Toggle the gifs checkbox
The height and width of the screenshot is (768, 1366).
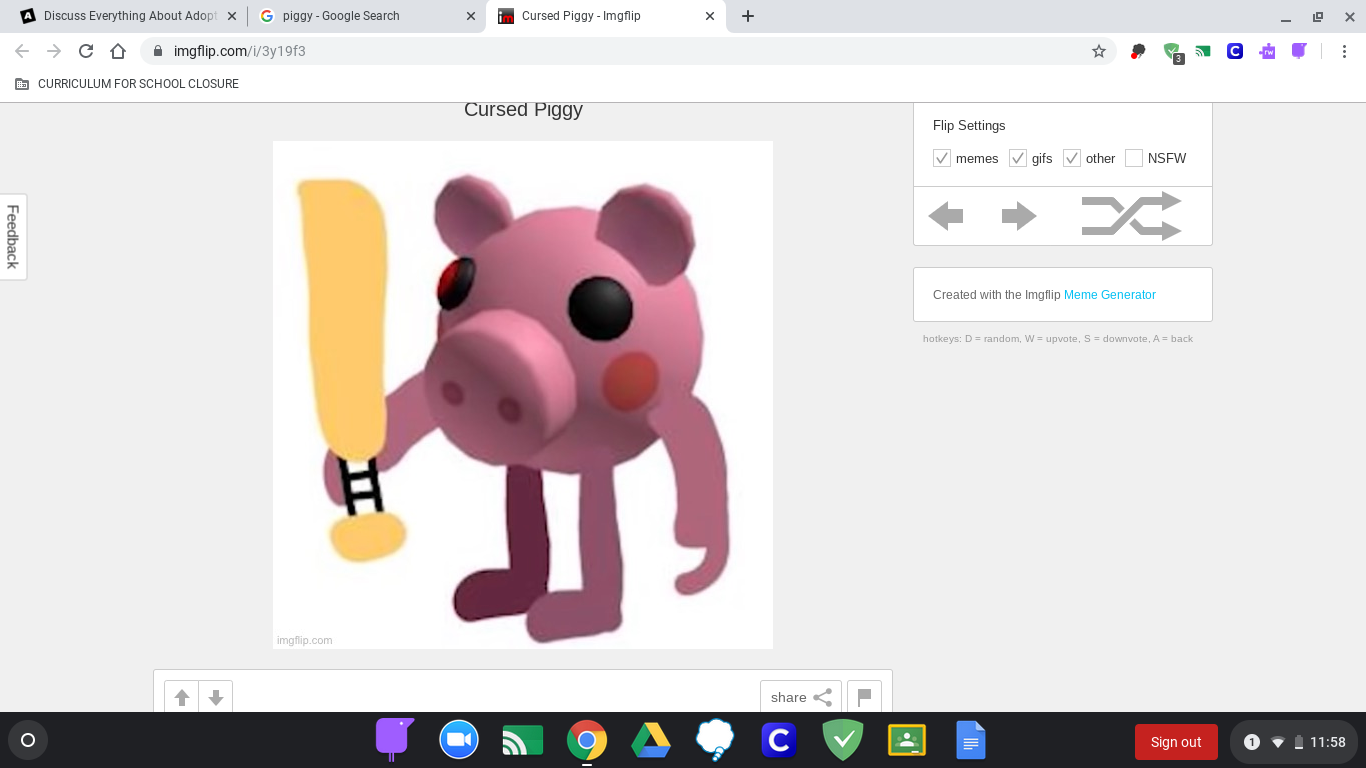[x=1018, y=158]
